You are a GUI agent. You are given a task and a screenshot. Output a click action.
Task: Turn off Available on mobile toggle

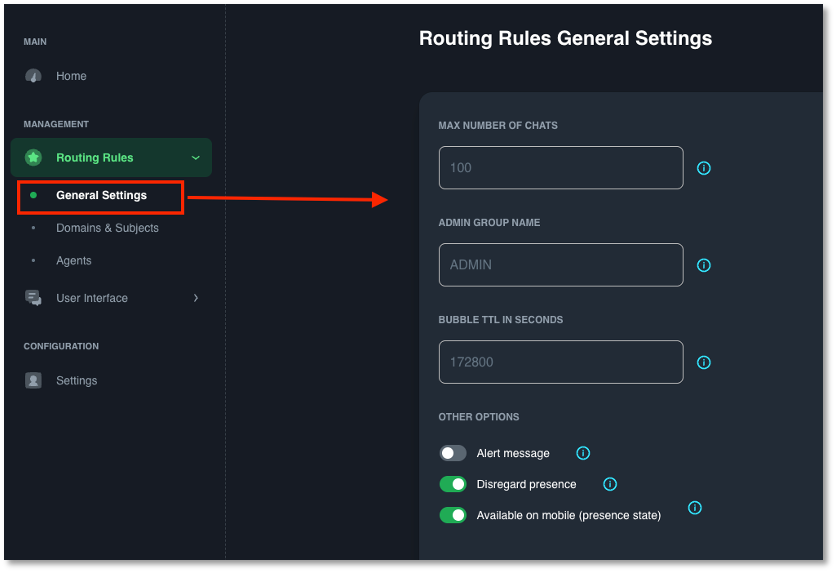point(453,515)
